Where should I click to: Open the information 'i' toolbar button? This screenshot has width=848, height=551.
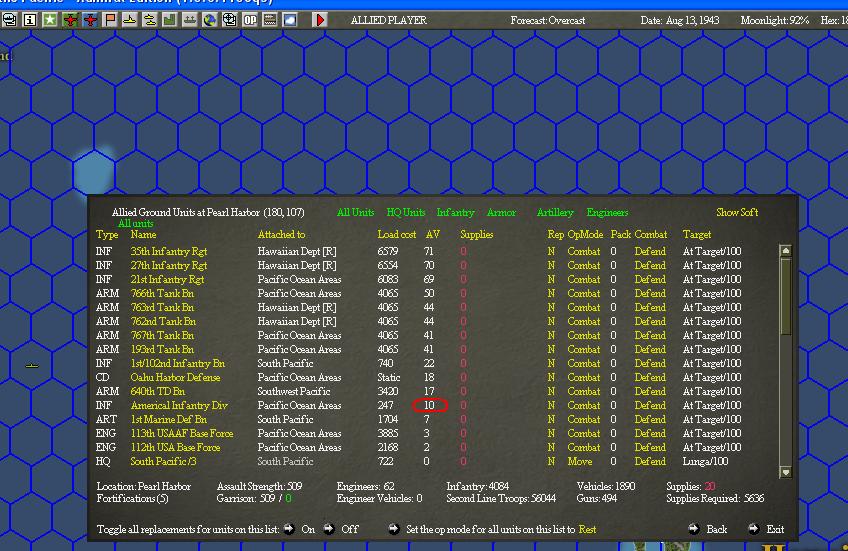coord(30,20)
